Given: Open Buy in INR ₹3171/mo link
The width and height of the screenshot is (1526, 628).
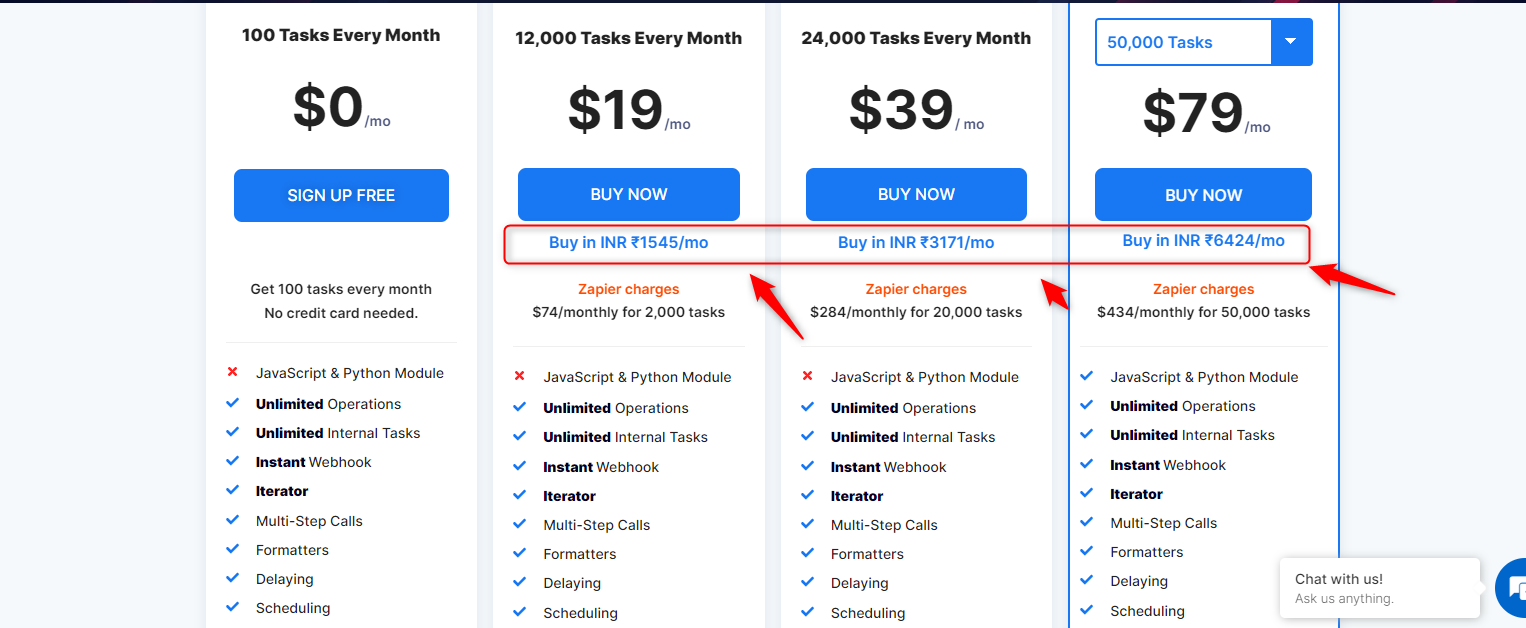Looking at the screenshot, I should point(916,242).
